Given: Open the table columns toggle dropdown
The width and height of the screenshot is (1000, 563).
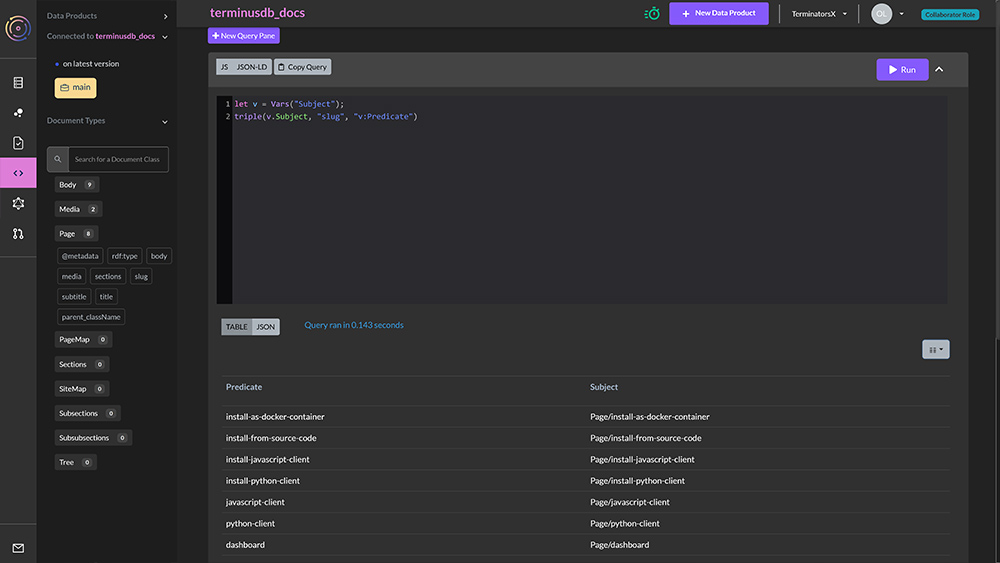Looking at the screenshot, I should click(x=936, y=349).
